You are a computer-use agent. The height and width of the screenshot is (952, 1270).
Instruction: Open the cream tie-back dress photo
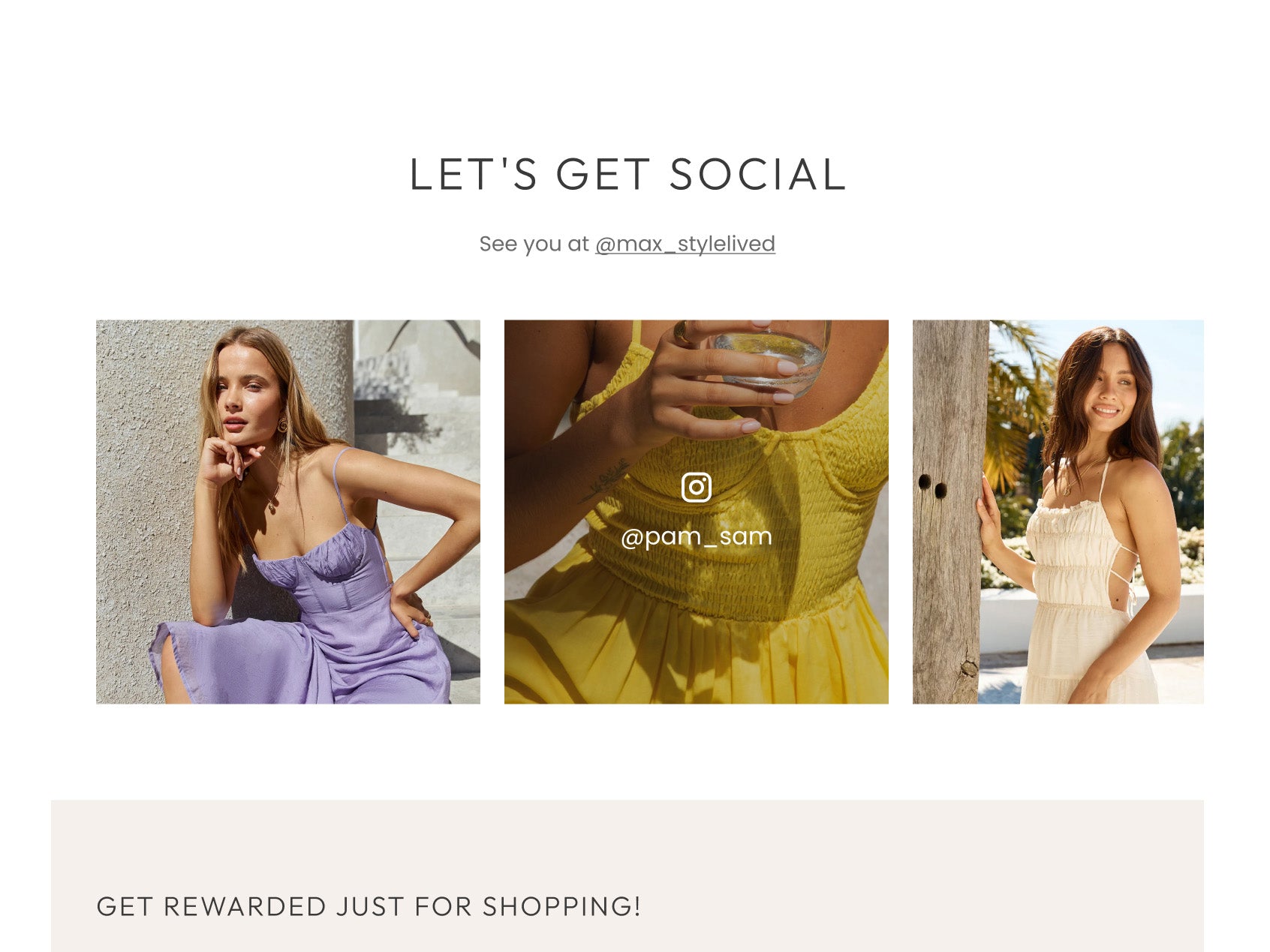[1058, 512]
